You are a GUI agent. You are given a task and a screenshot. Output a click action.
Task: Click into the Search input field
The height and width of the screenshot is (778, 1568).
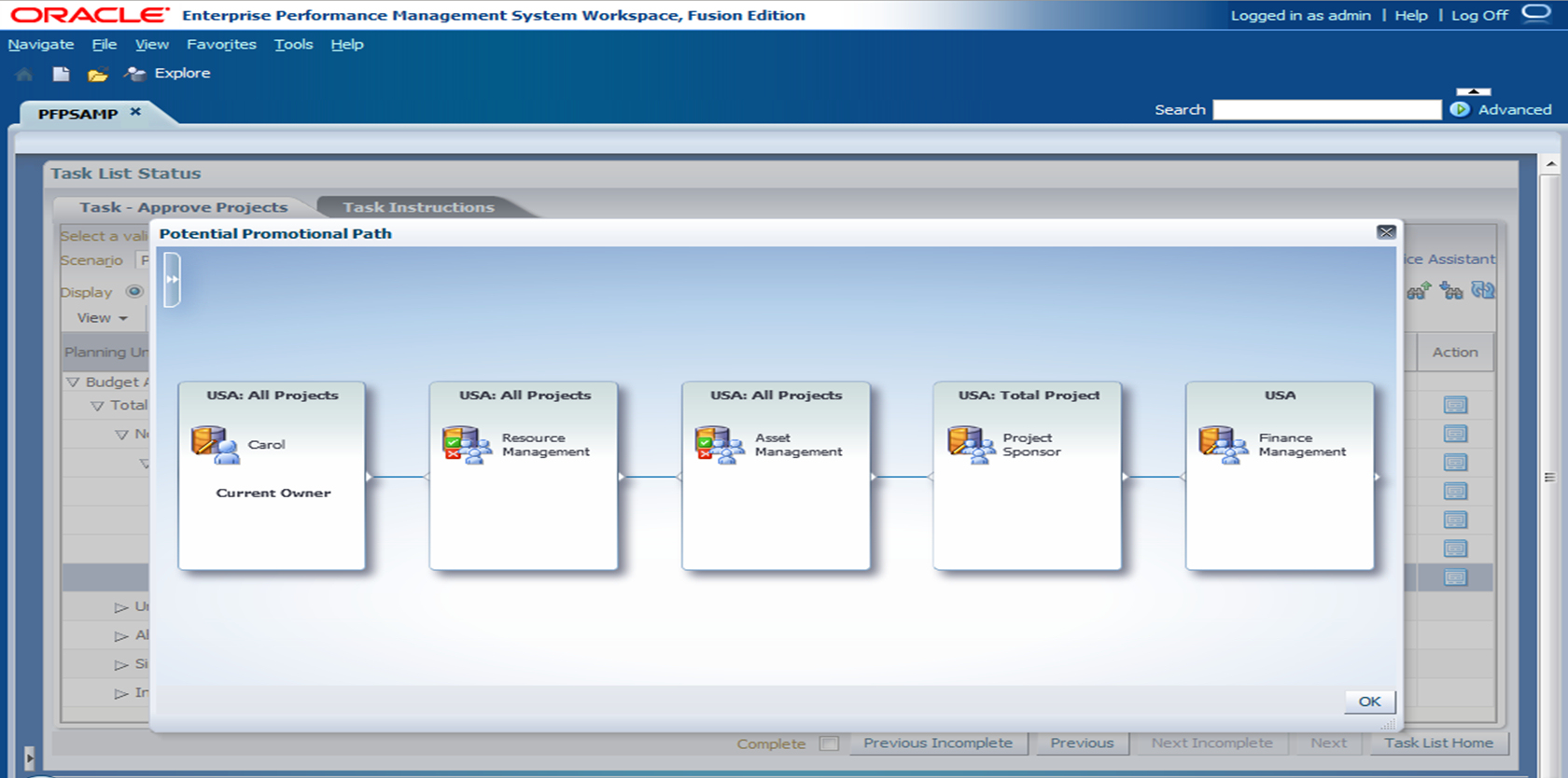(x=1326, y=110)
